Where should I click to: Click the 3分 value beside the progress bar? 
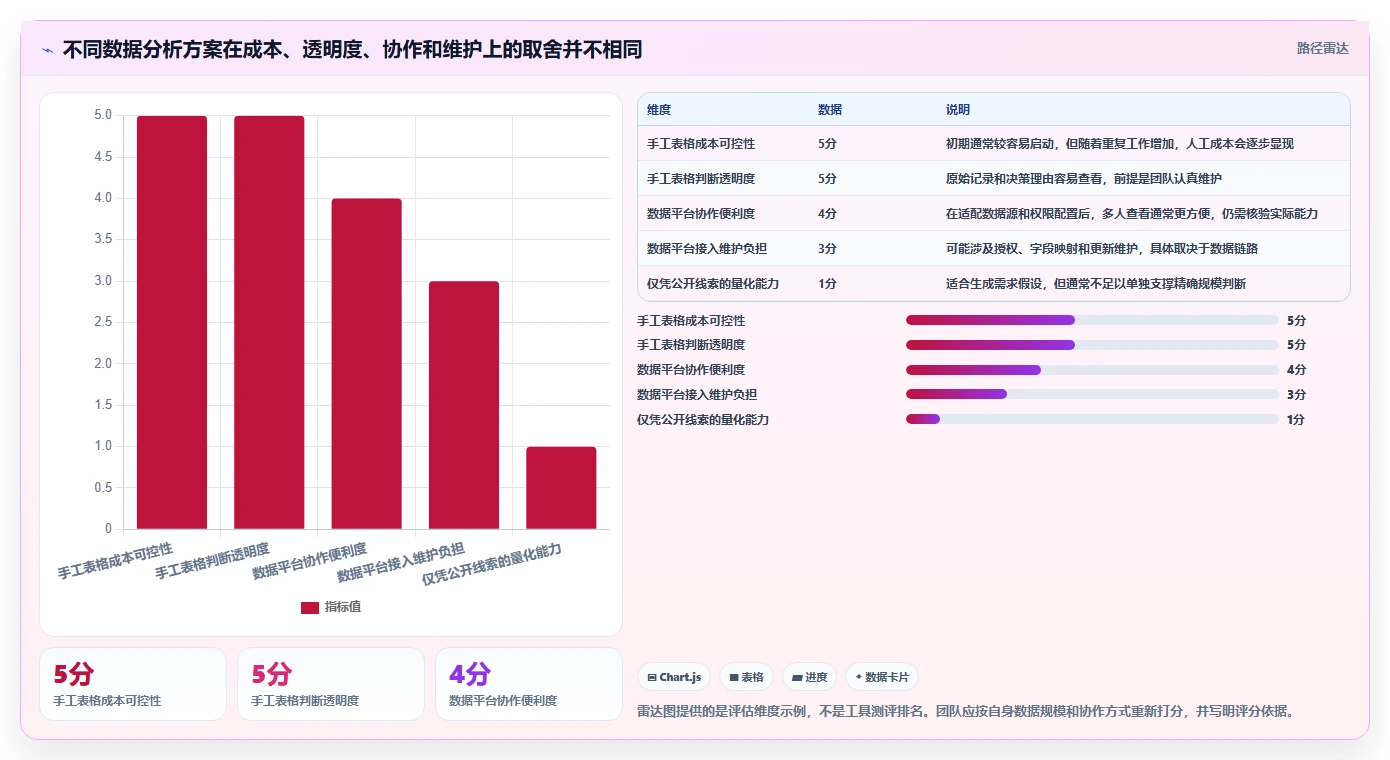pyautogui.click(x=1296, y=395)
